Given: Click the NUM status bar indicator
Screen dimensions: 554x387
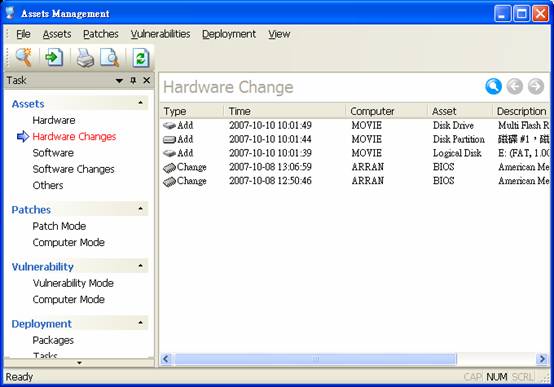Looking at the screenshot, I should (496, 377).
